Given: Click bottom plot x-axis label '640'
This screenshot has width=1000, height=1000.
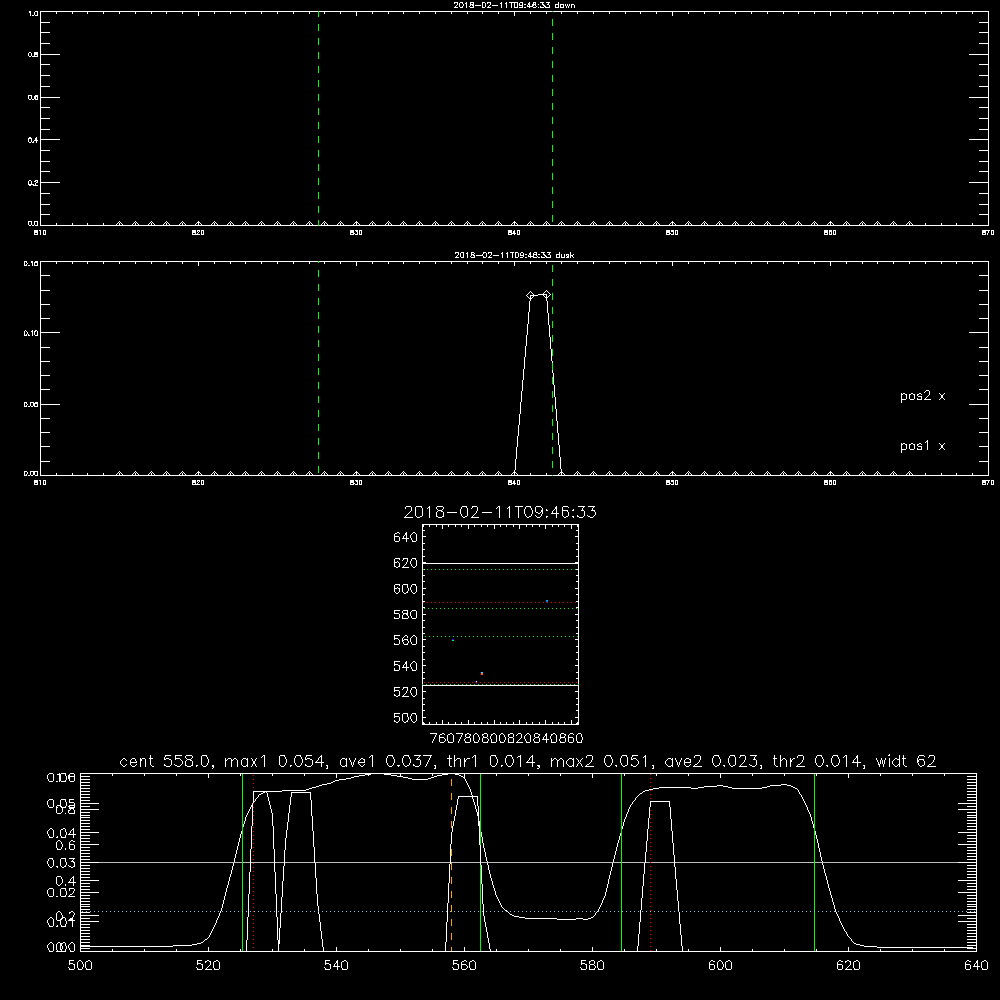Looking at the screenshot, I should [976, 966].
